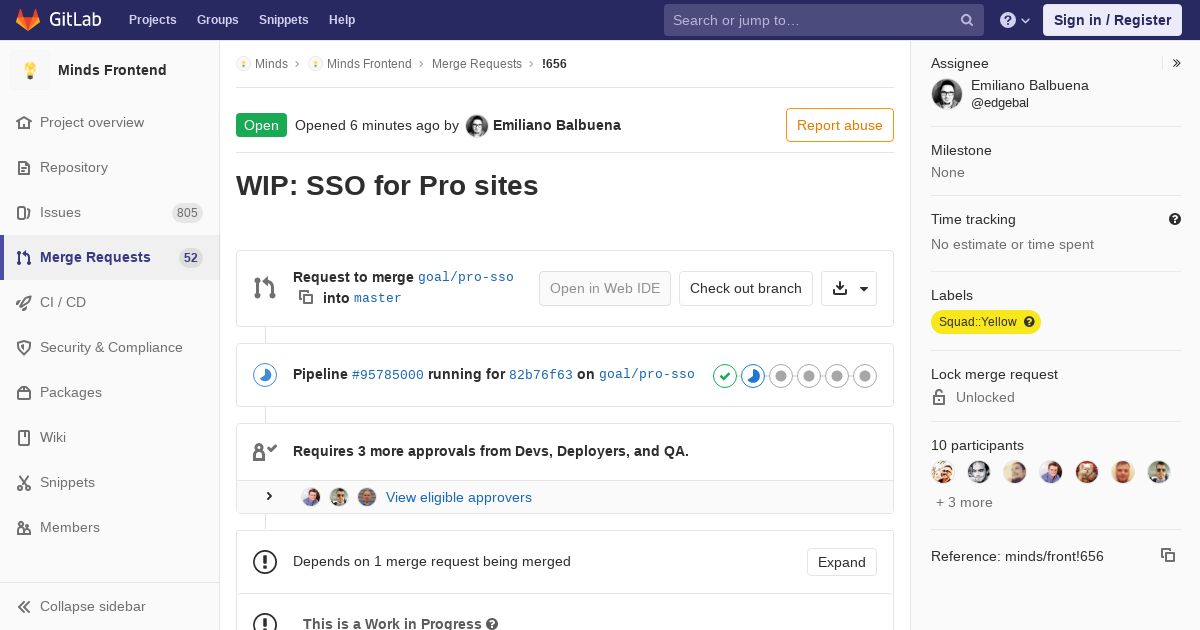Expand merge request dependencies

[842, 562]
